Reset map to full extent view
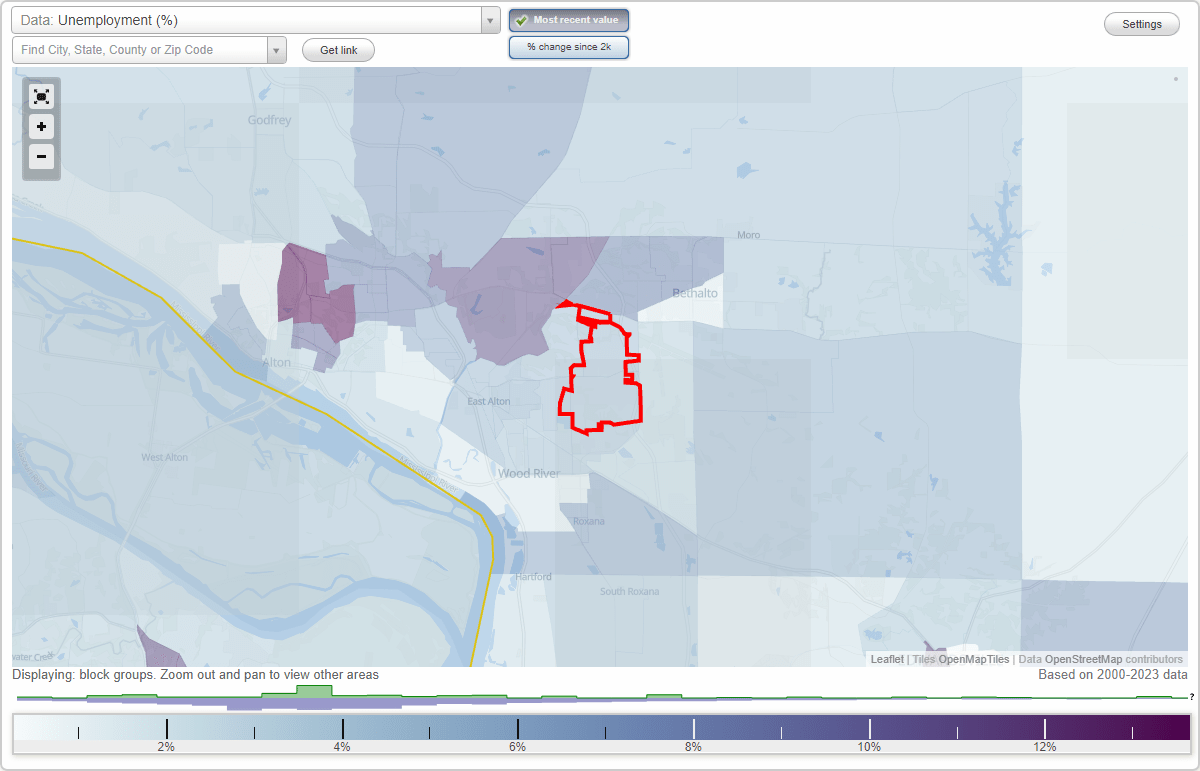Screen dimensions: 1200x771 click(x=41, y=97)
